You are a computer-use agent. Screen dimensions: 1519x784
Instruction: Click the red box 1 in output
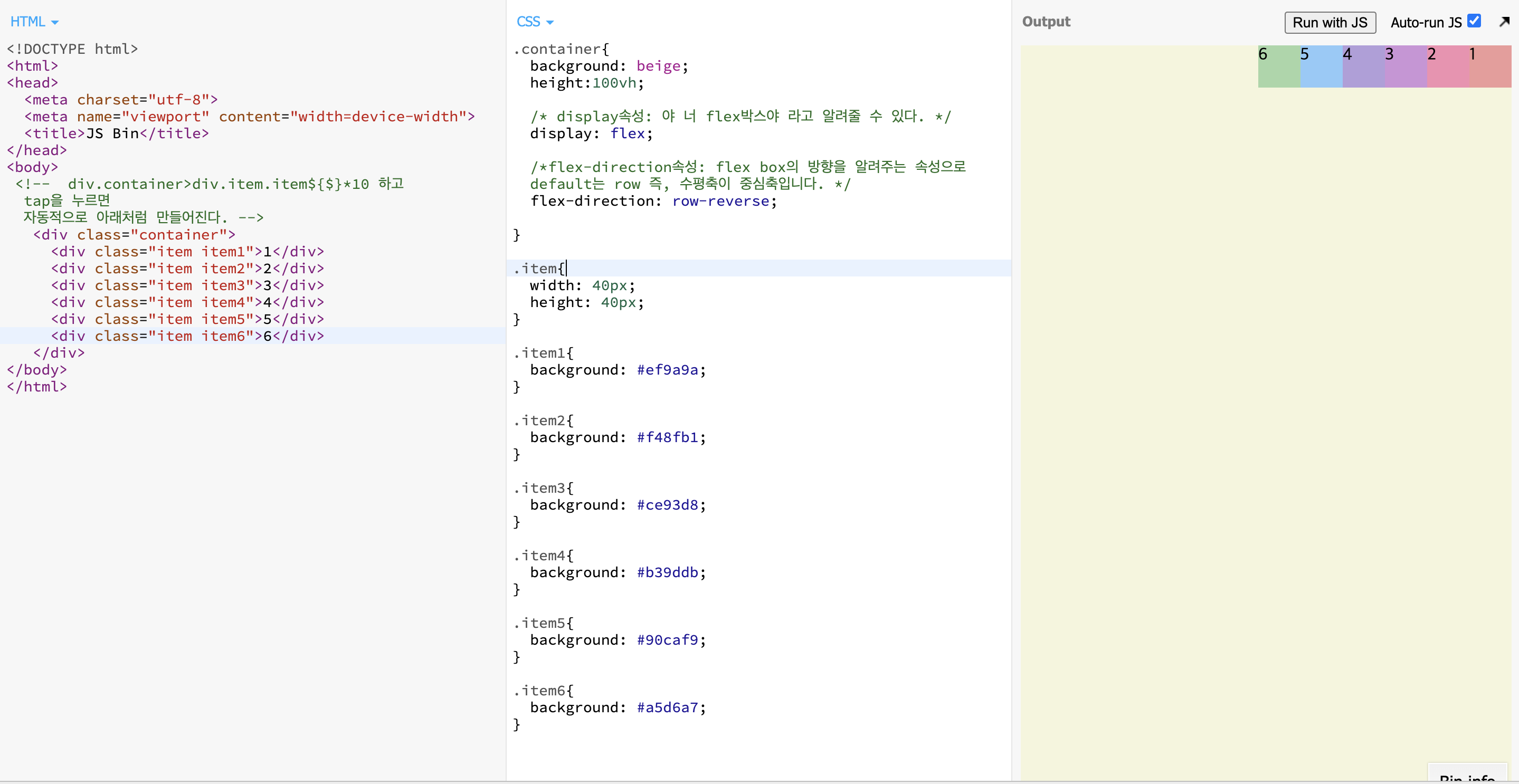point(1490,66)
